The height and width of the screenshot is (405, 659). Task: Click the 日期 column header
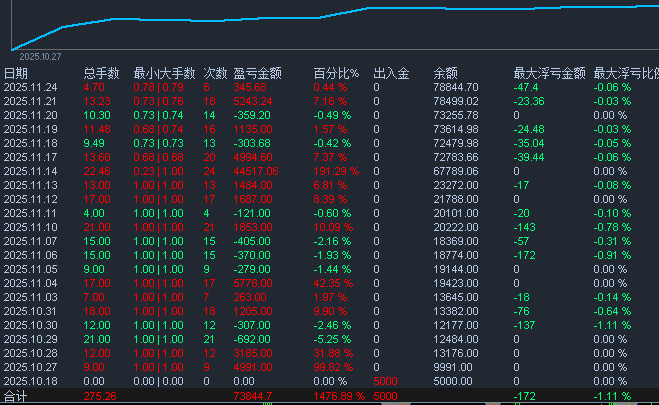(x=16, y=73)
